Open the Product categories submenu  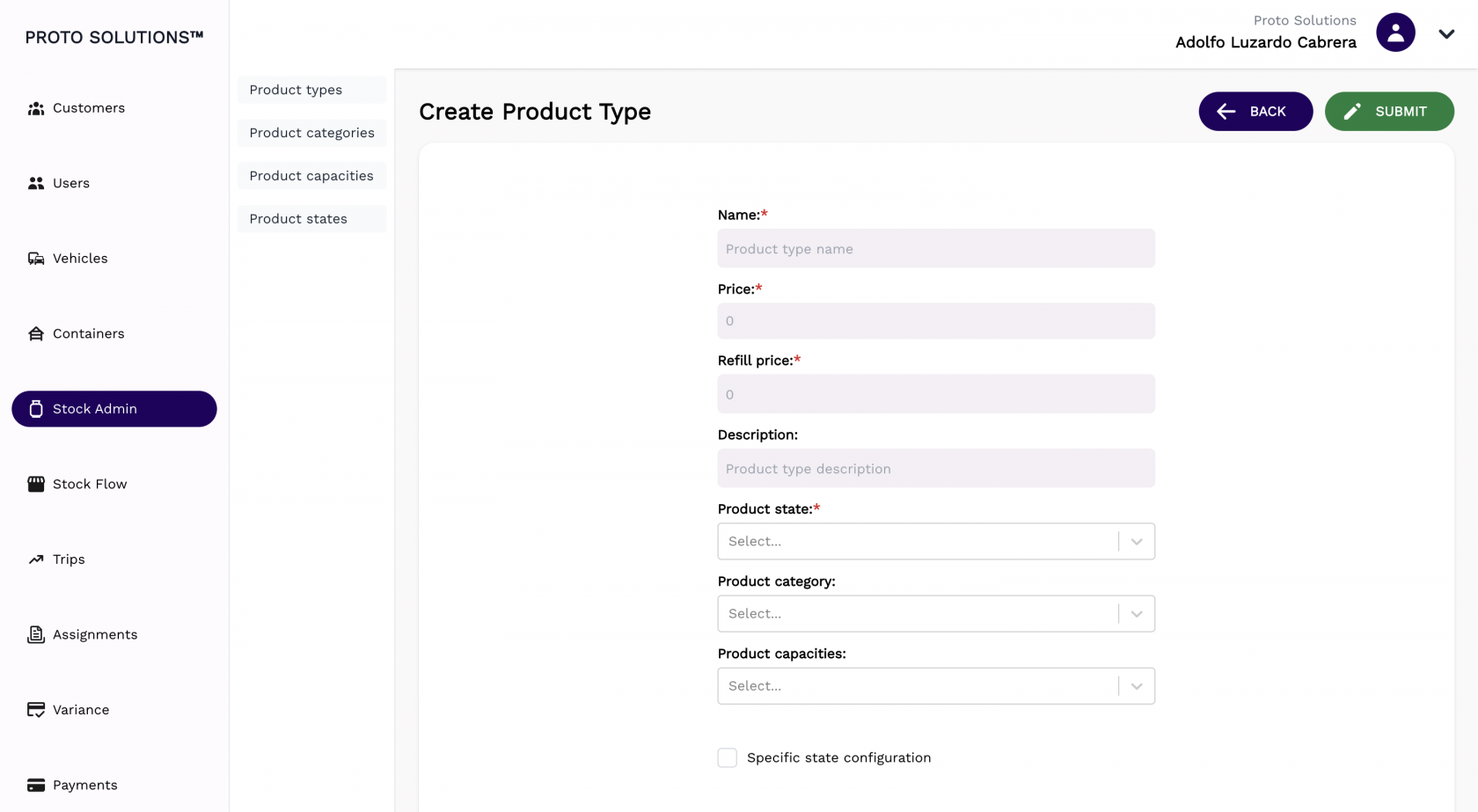tap(312, 133)
